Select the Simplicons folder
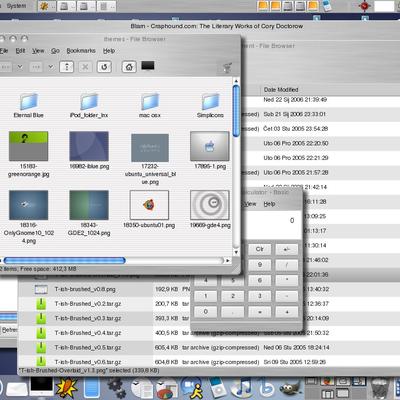 (210, 106)
